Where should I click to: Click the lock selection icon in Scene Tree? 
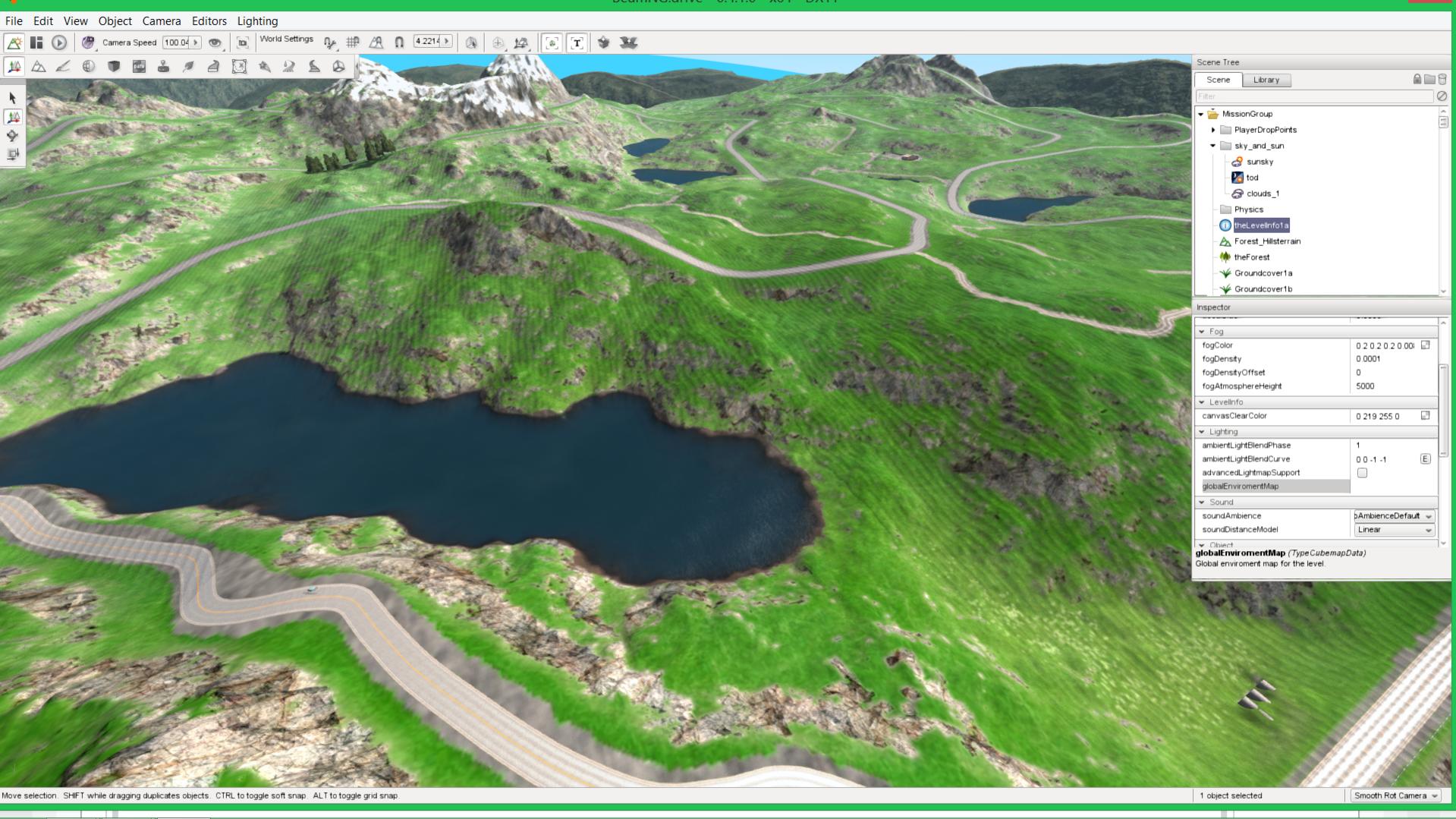pyautogui.click(x=1417, y=79)
